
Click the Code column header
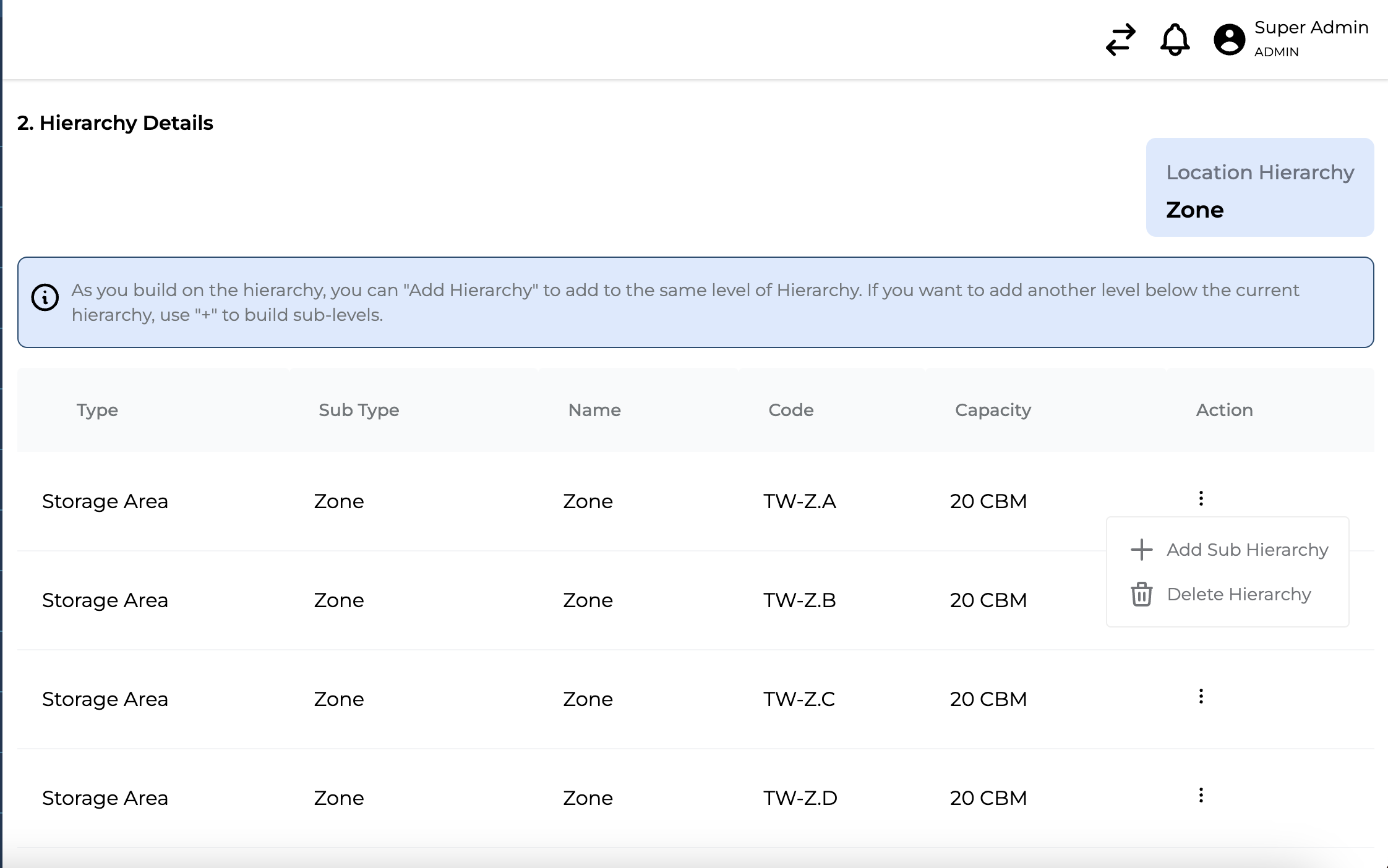790,410
